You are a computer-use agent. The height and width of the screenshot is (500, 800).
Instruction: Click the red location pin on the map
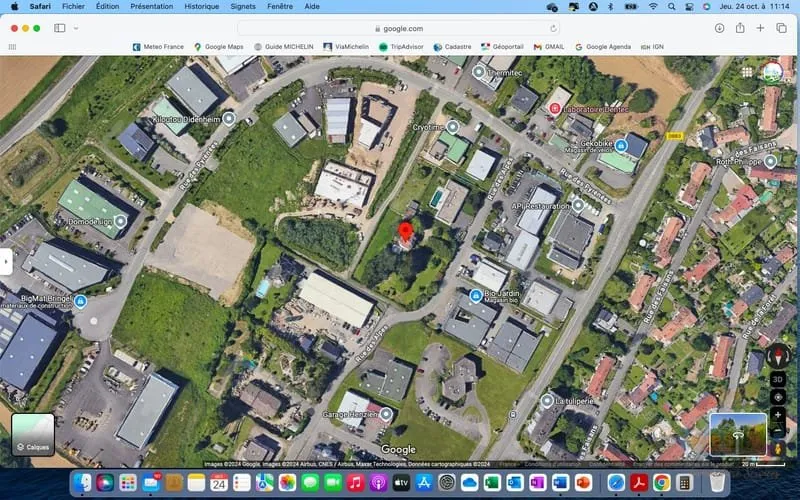tap(406, 231)
